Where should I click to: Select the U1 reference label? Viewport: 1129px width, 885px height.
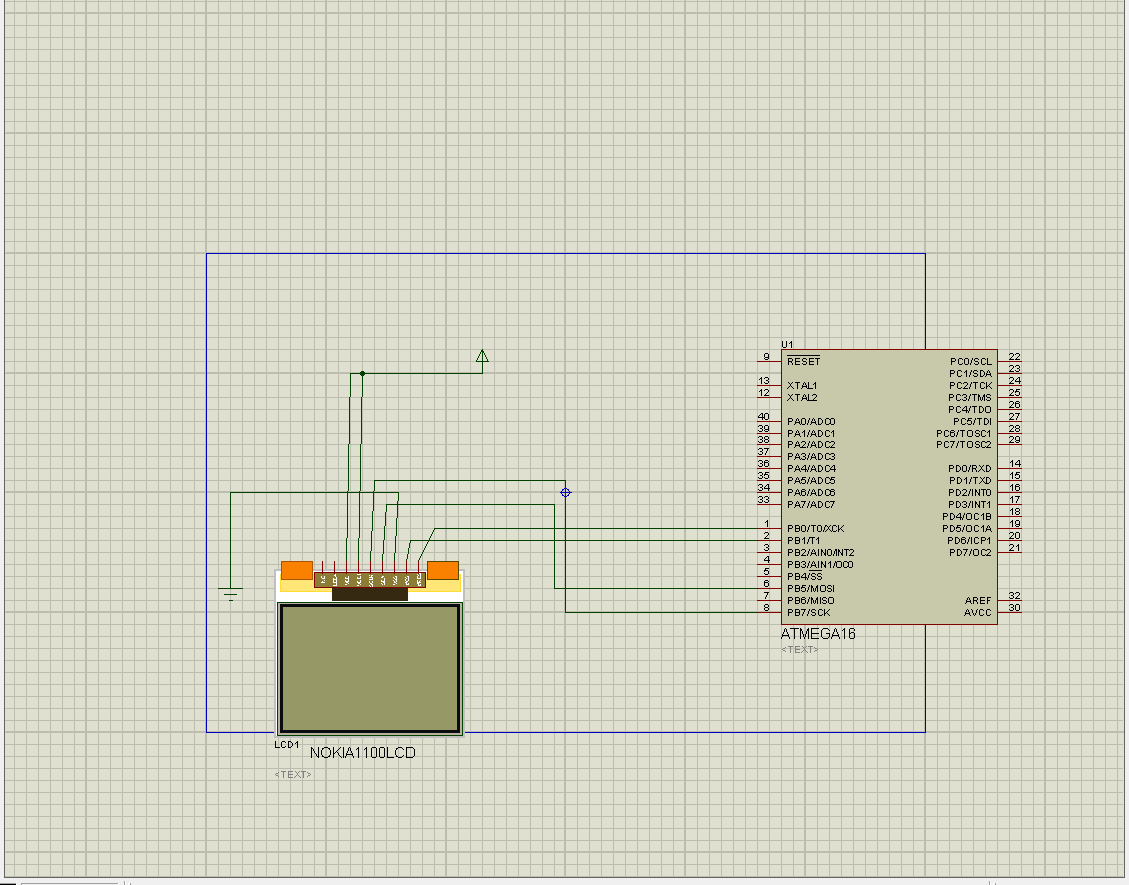[x=787, y=344]
